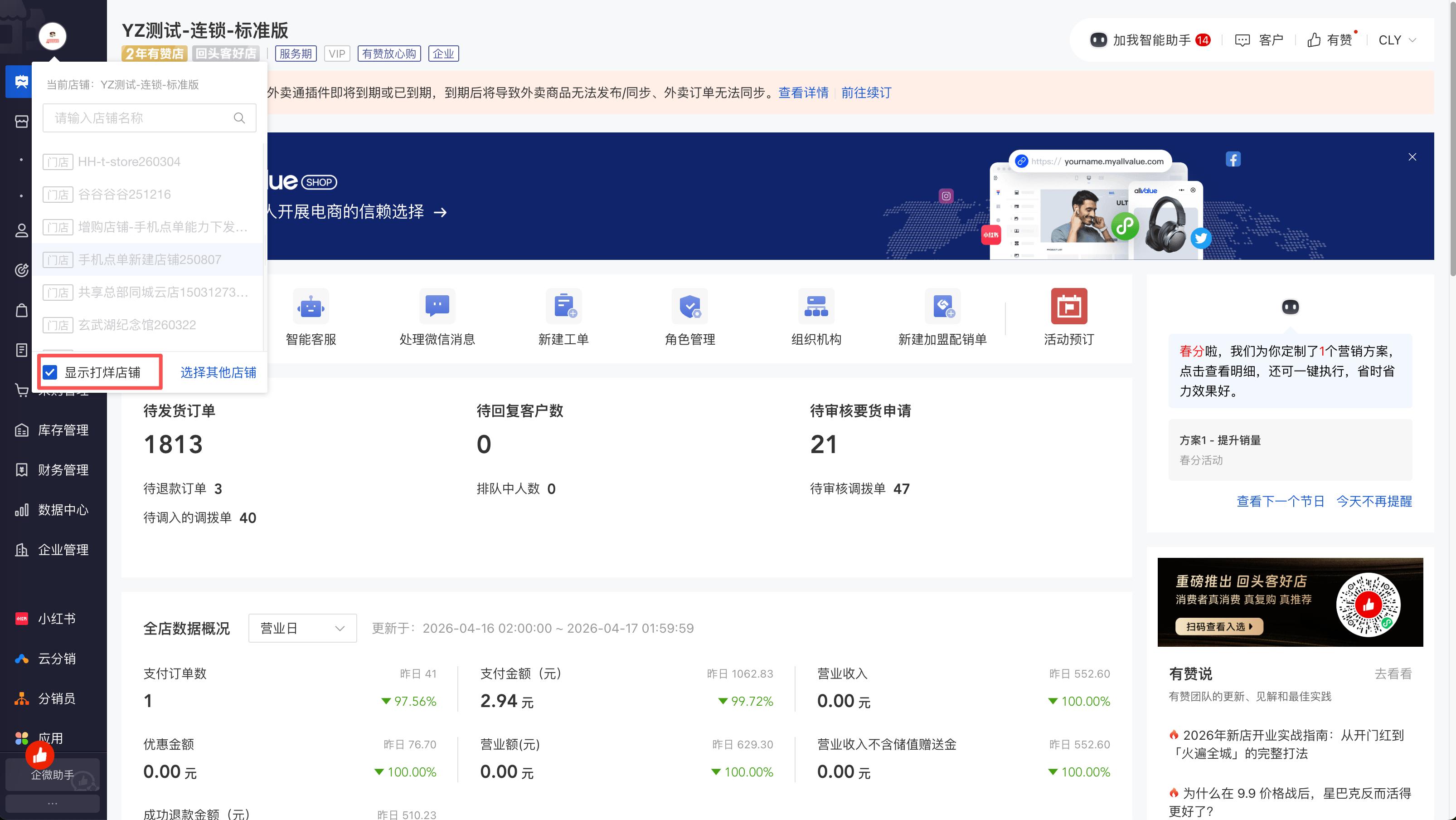The height and width of the screenshot is (820, 1456).
Task: Click the 有赞 thumbs-up icon in the header
Action: click(1314, 40)
